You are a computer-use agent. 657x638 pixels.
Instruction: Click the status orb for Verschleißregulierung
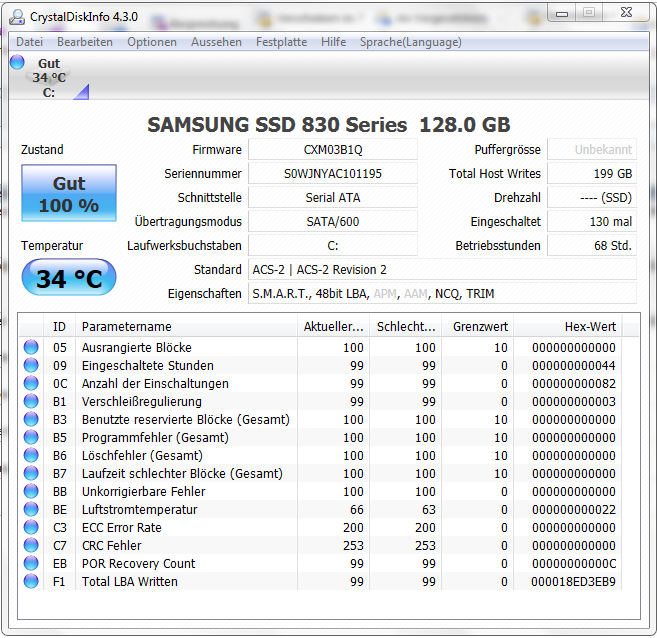[x=31, y=401]
